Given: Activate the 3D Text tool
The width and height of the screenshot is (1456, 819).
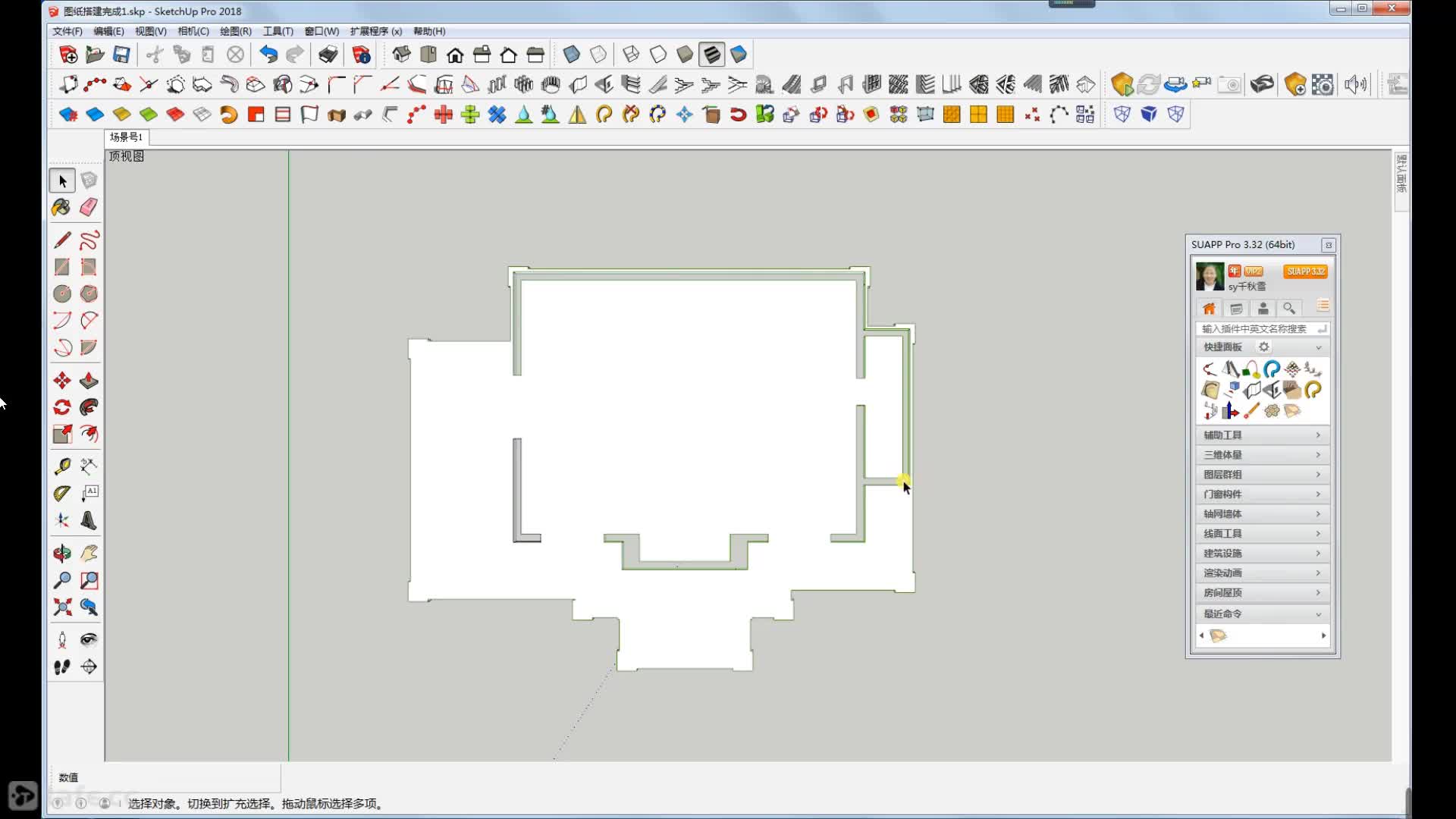Looking at the screenshot, I should (x=89, y=520).
